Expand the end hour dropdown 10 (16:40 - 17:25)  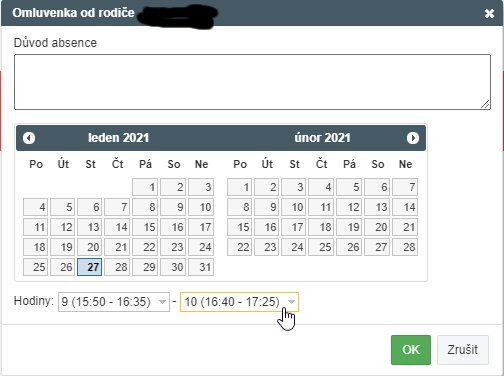(x=239, y=302)
